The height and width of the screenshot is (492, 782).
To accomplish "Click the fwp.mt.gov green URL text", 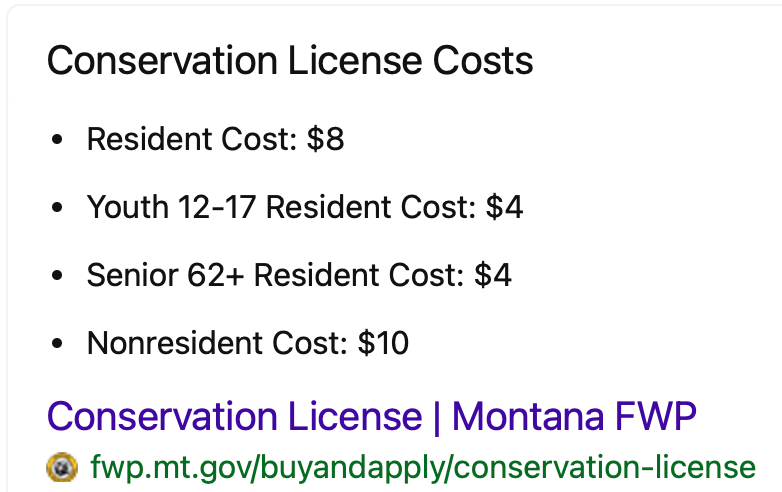I will 422,467.
